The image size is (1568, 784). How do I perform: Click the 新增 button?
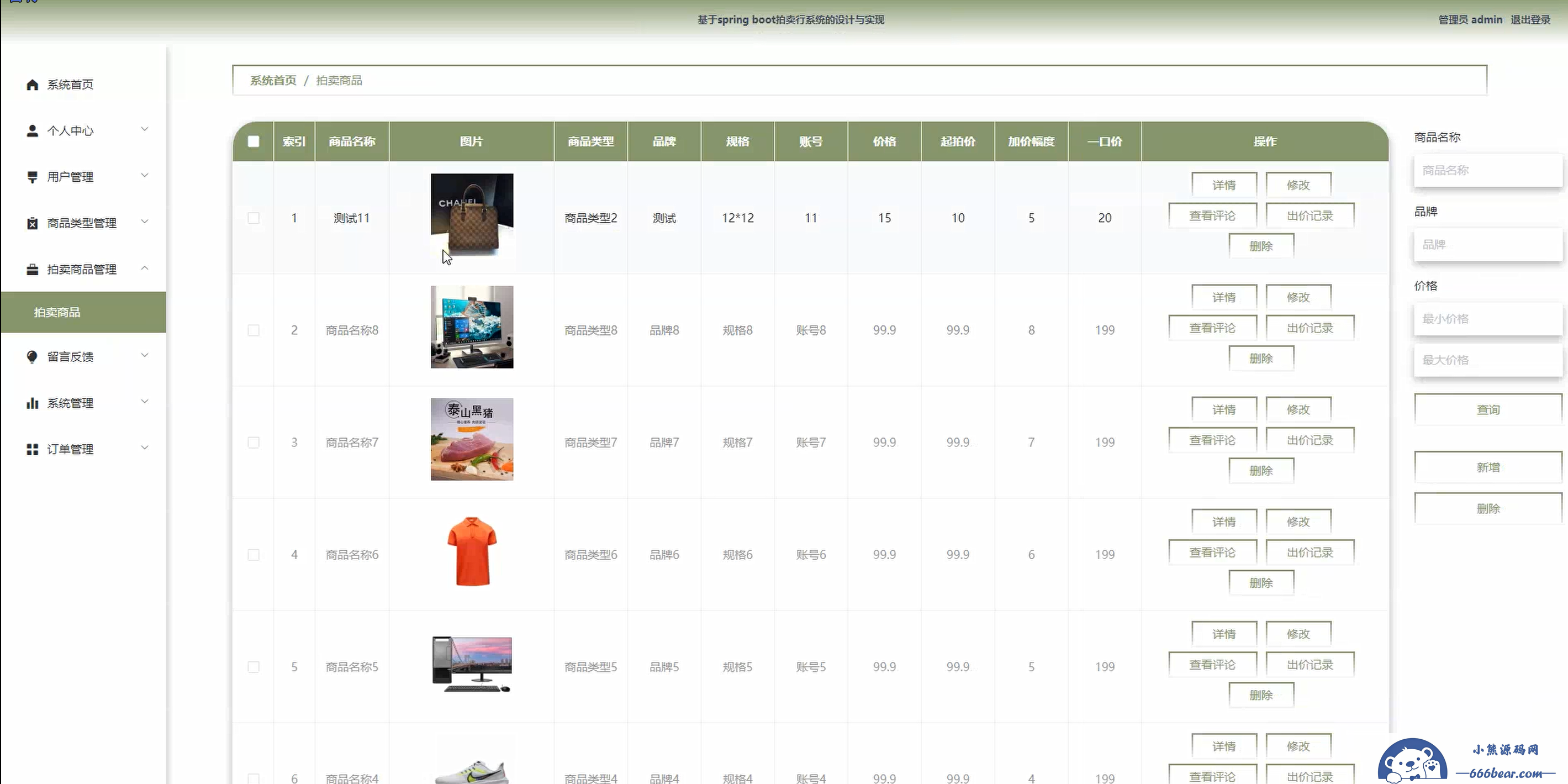(1488, 467)
